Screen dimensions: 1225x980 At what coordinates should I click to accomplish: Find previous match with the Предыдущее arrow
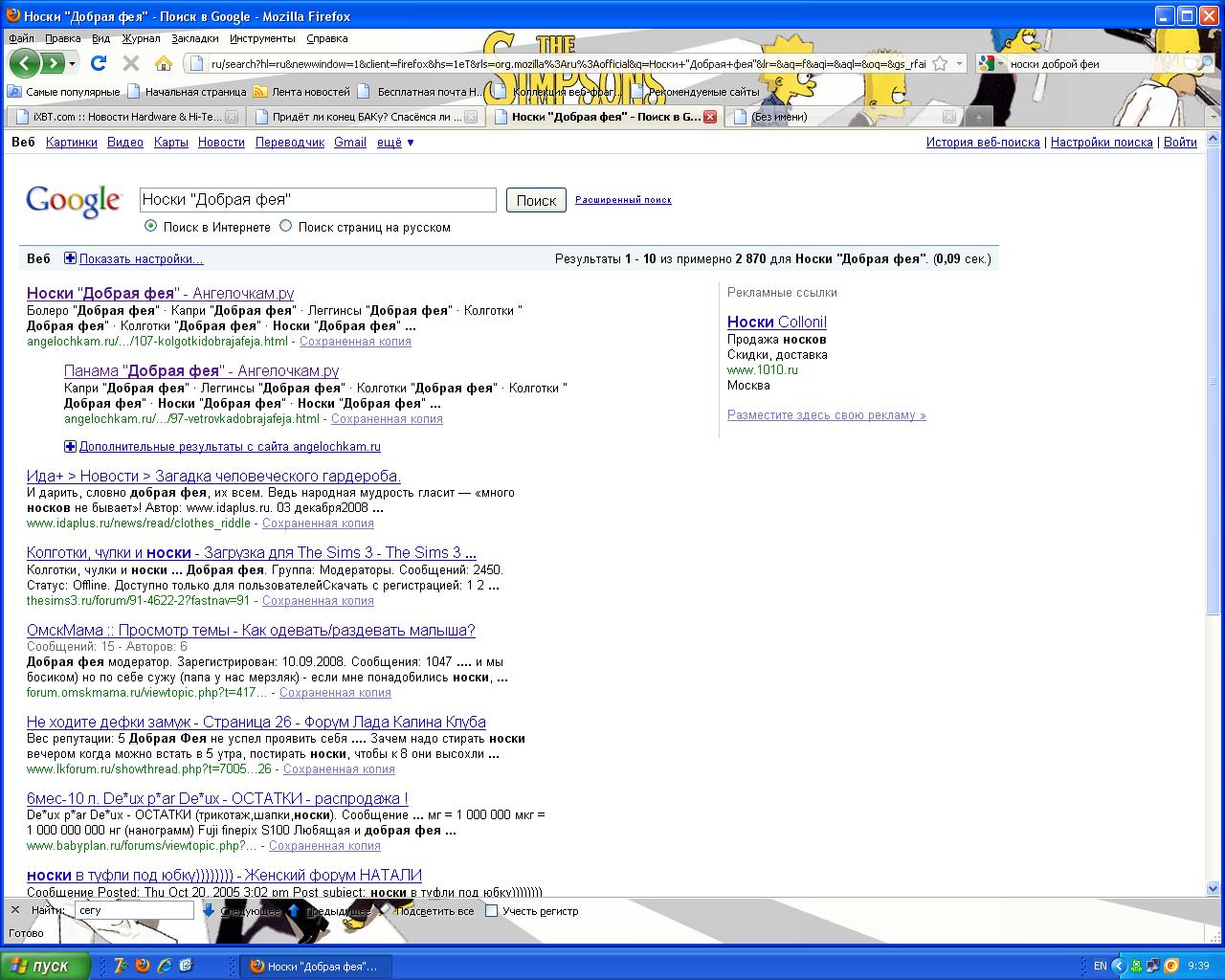tap(329, 911)
